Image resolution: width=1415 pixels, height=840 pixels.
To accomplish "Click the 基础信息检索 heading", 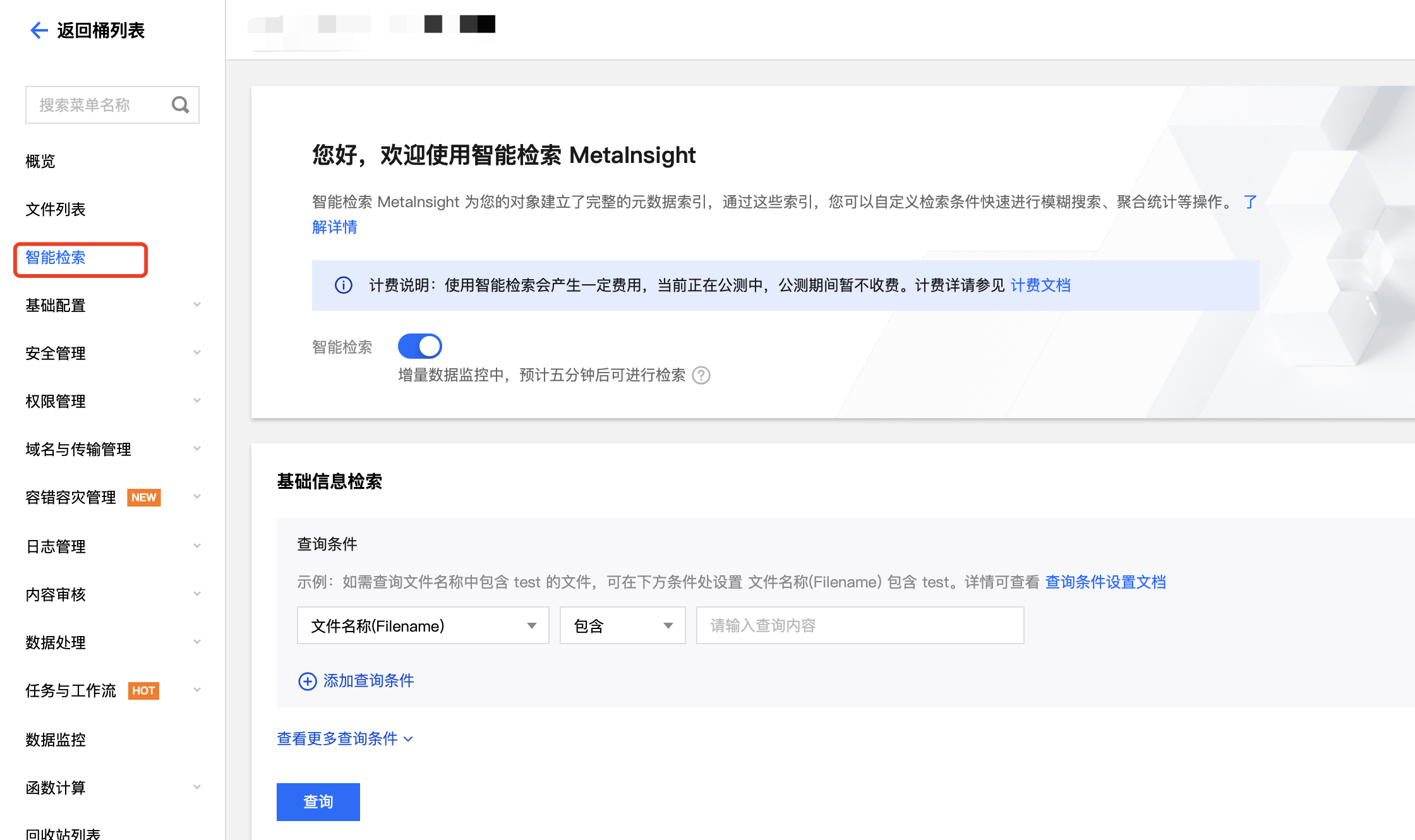I will coord(330,482).
